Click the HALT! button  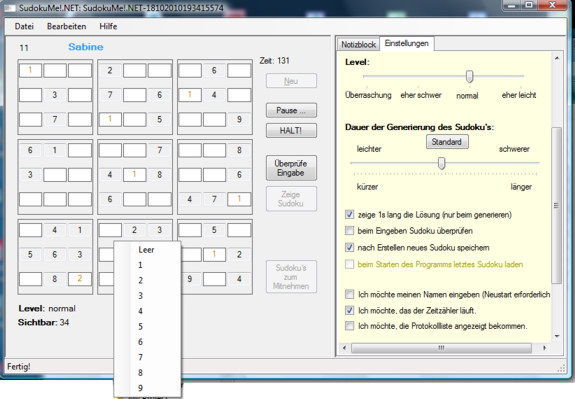pyautogui.click(x=291, y=131)
